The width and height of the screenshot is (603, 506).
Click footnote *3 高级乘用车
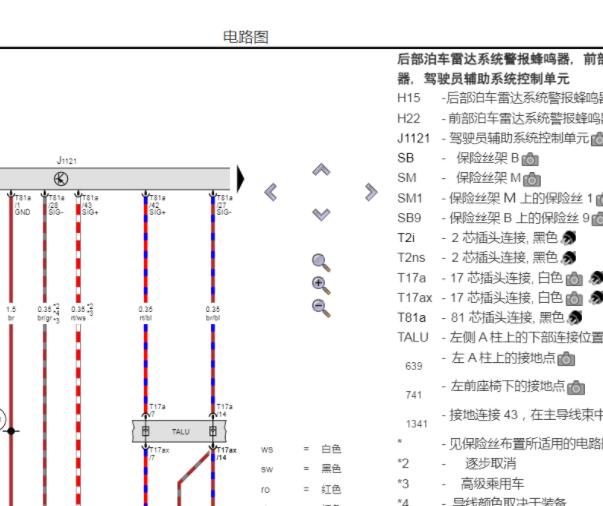pos(461,484)
